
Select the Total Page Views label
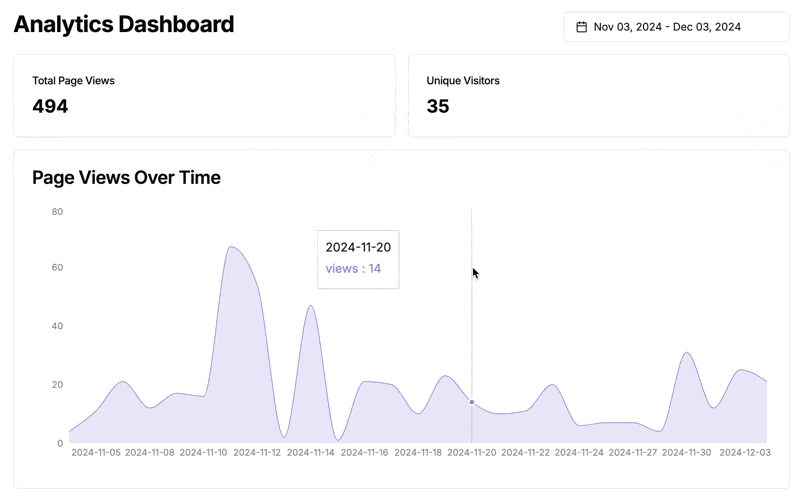click(73, 81)
